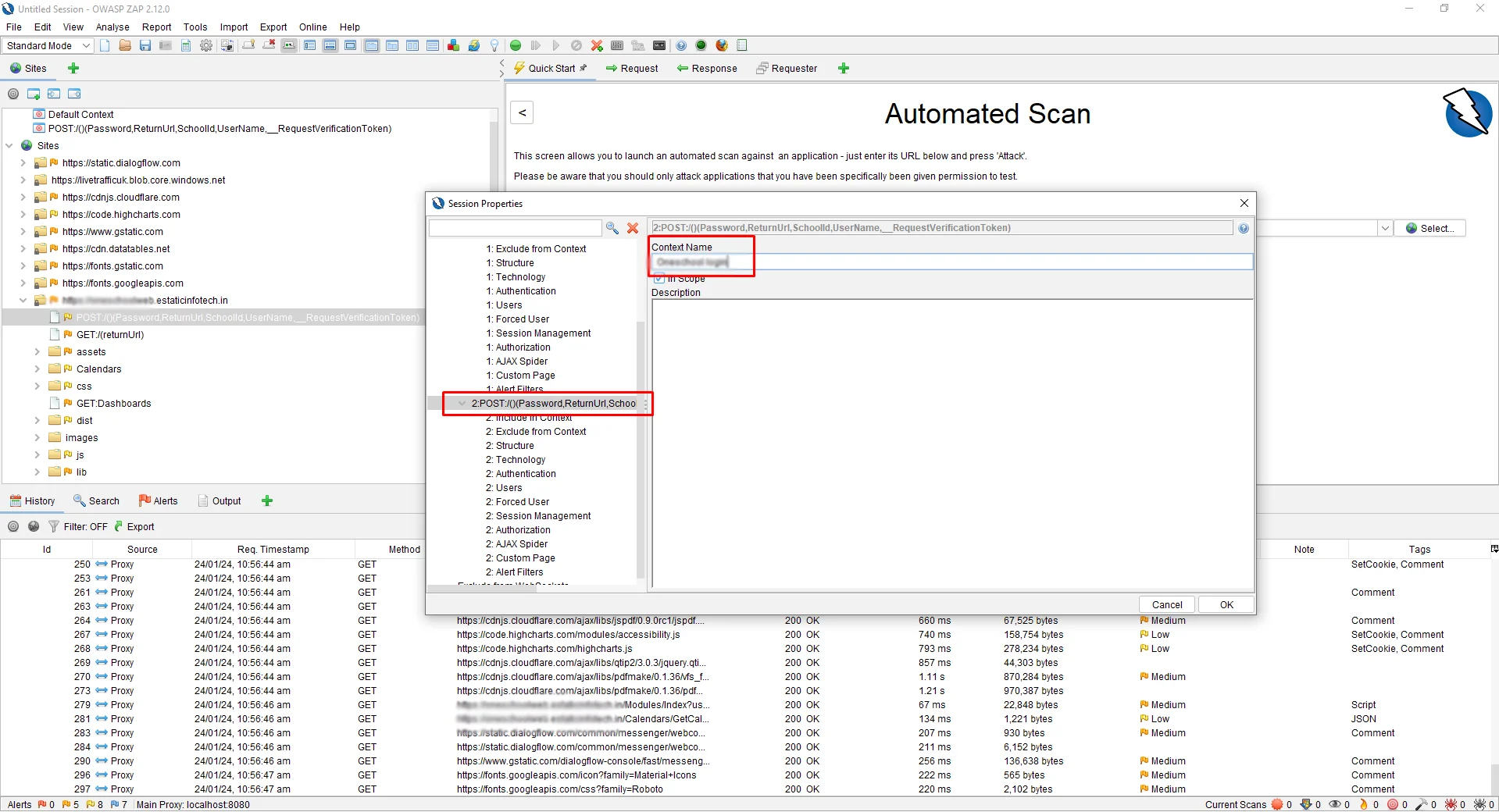Open the Analyse menu

112,27
